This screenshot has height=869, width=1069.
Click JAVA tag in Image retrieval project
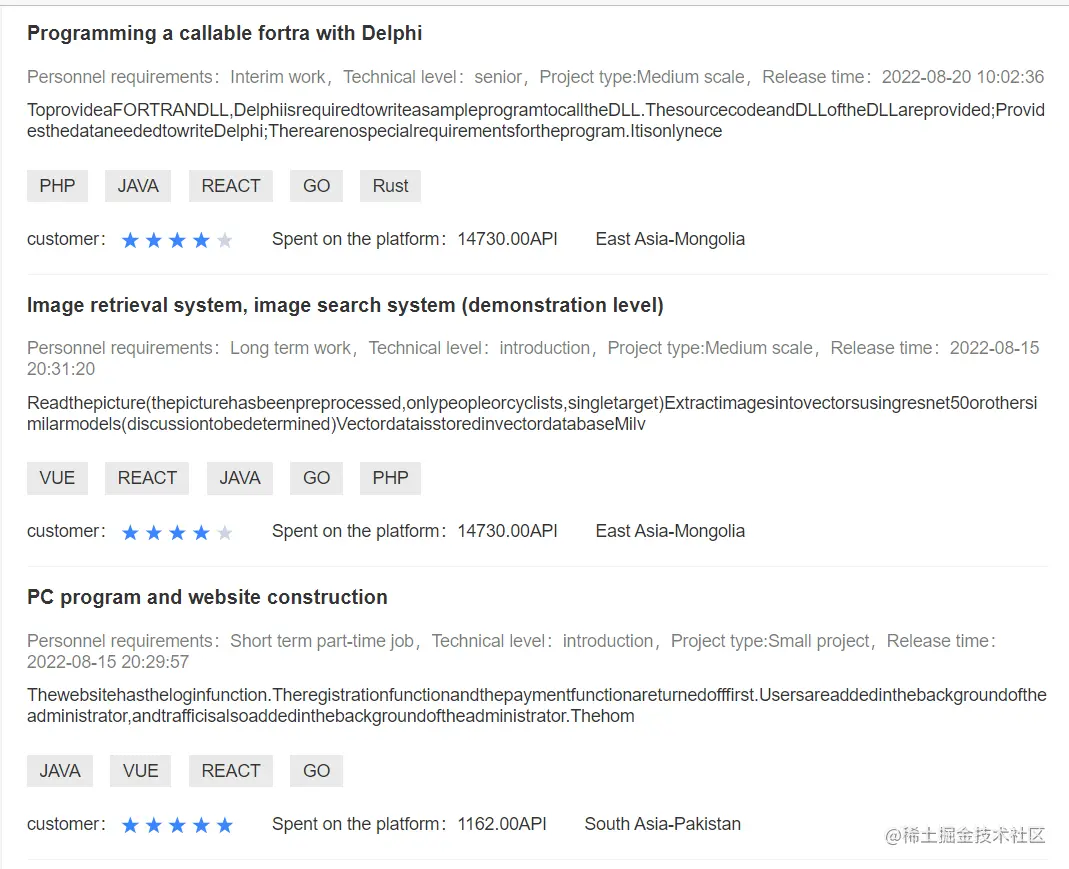[x=239, y=478]
